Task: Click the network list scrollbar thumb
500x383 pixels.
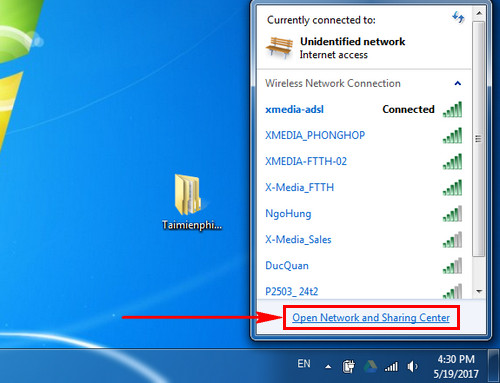Action: click(x=479, y=139)
